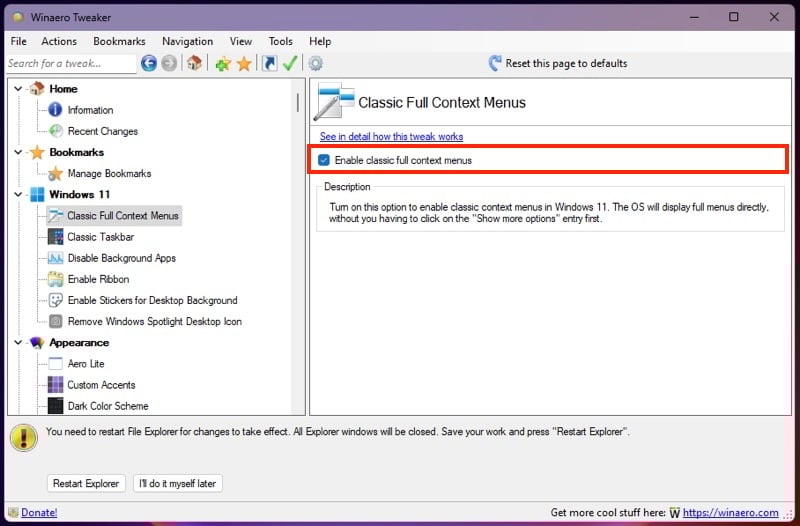Click the tree panel vertical scrollbar thumb

pyautogui.click(x=298, y=103)
